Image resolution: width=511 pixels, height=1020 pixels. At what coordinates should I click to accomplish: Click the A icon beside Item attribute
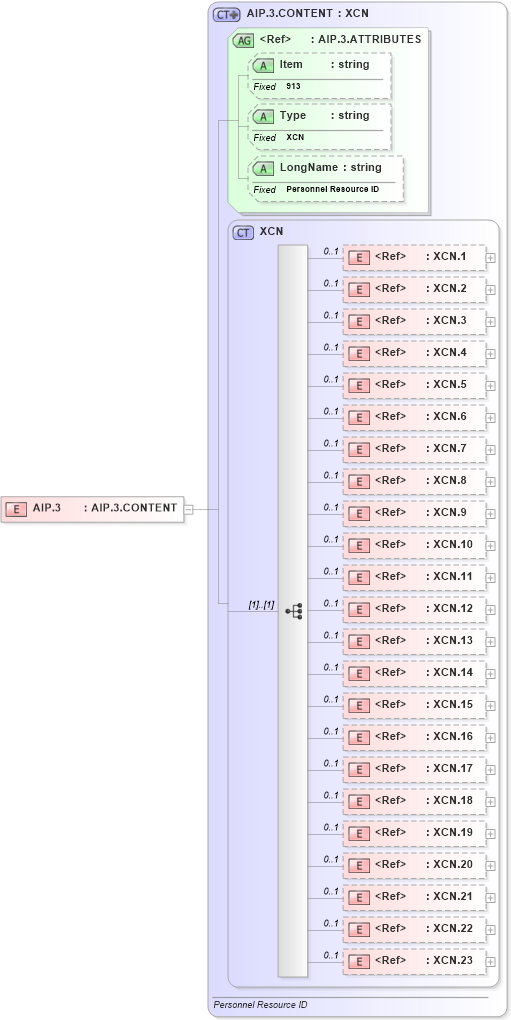coord(264,66)
